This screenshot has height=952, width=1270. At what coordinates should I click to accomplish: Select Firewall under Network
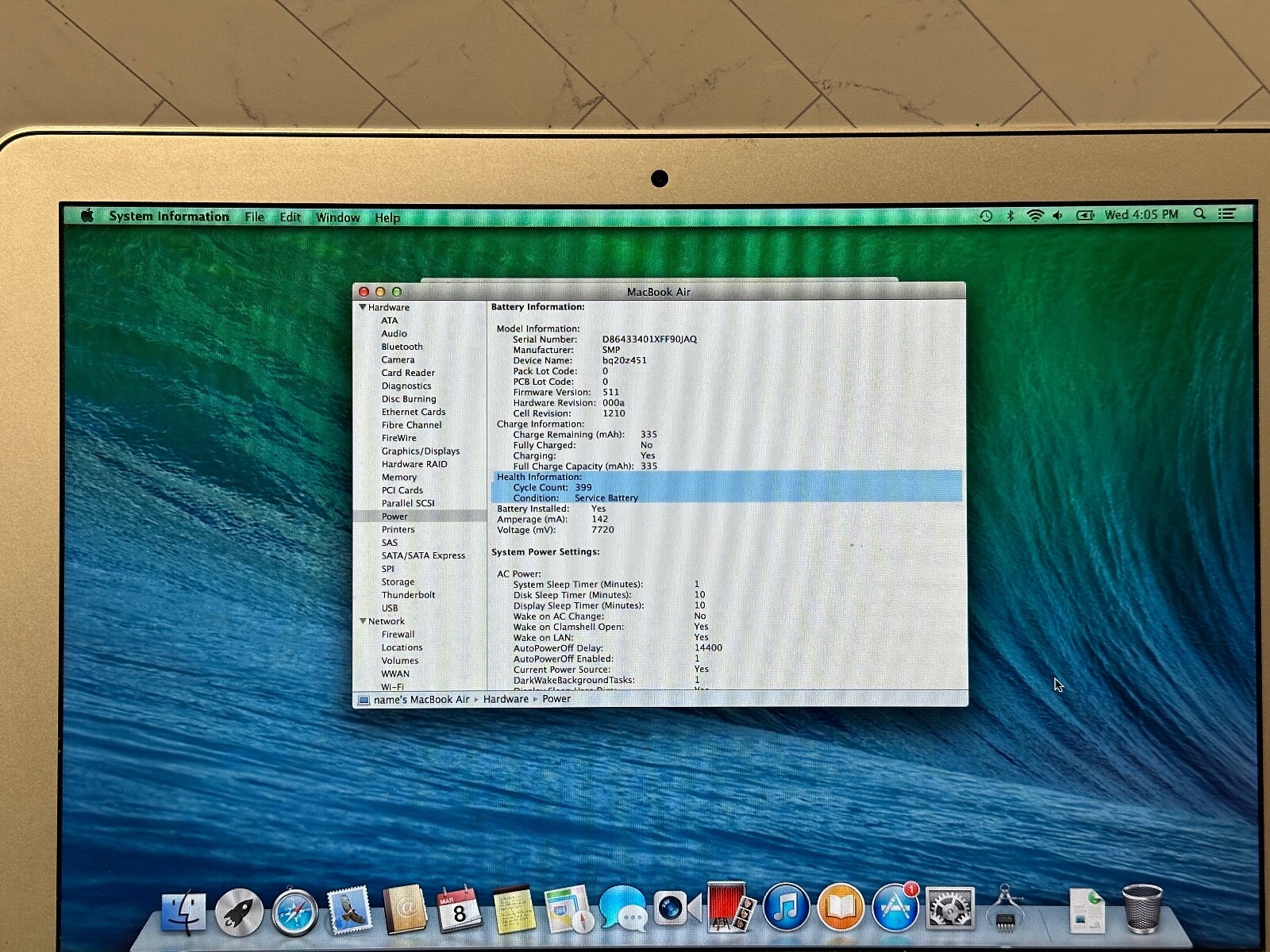tap(398, 635)
